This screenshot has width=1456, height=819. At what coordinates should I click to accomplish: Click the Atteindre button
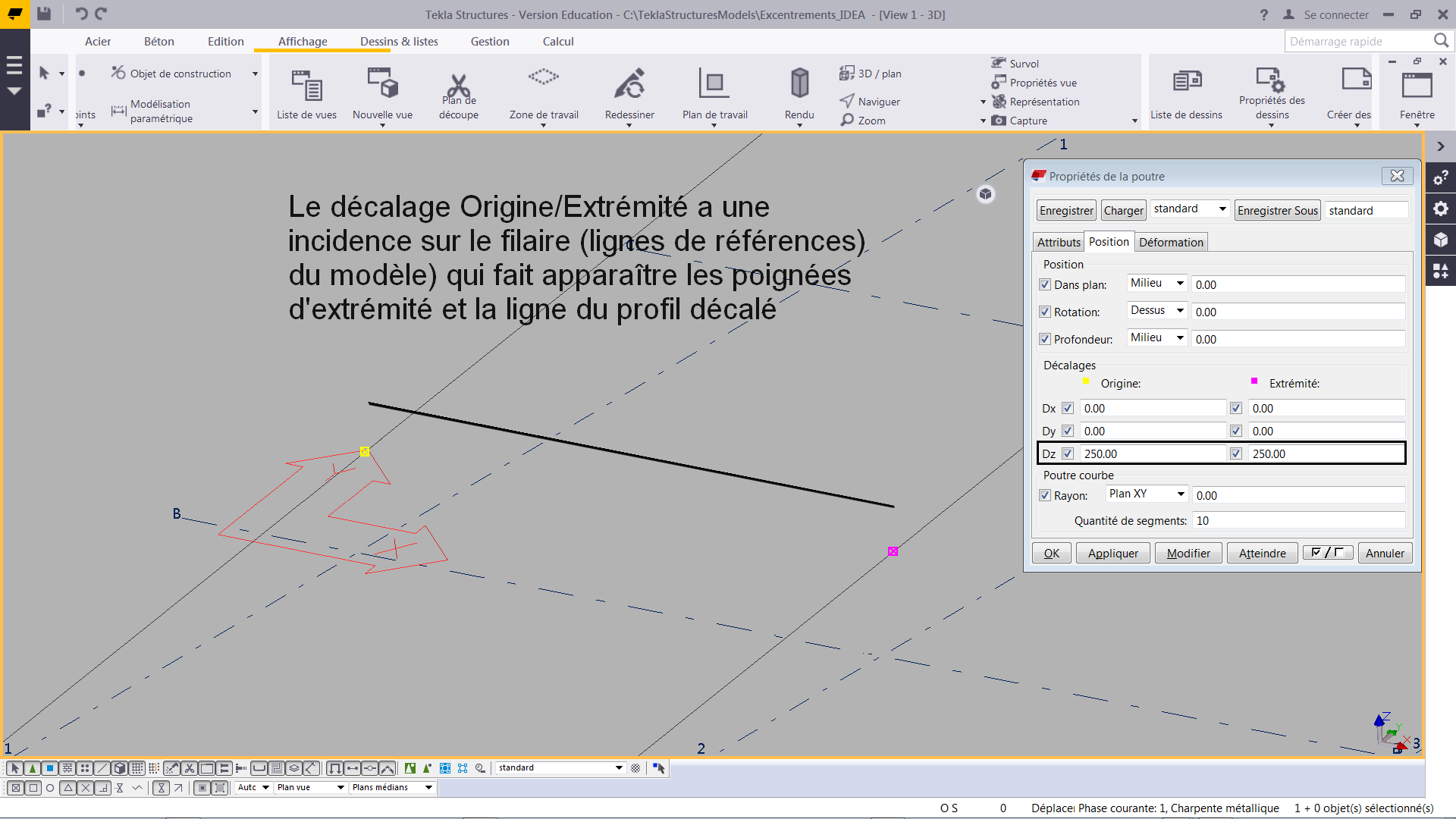click(x=1262, y=554)
